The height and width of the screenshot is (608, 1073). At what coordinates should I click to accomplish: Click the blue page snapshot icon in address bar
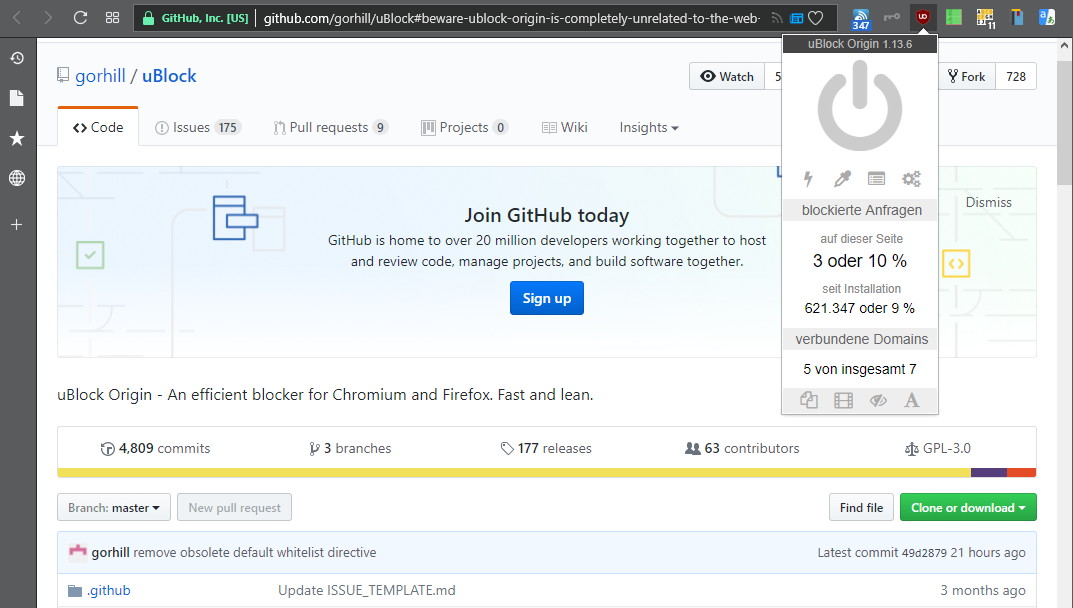tap(797, 18)
